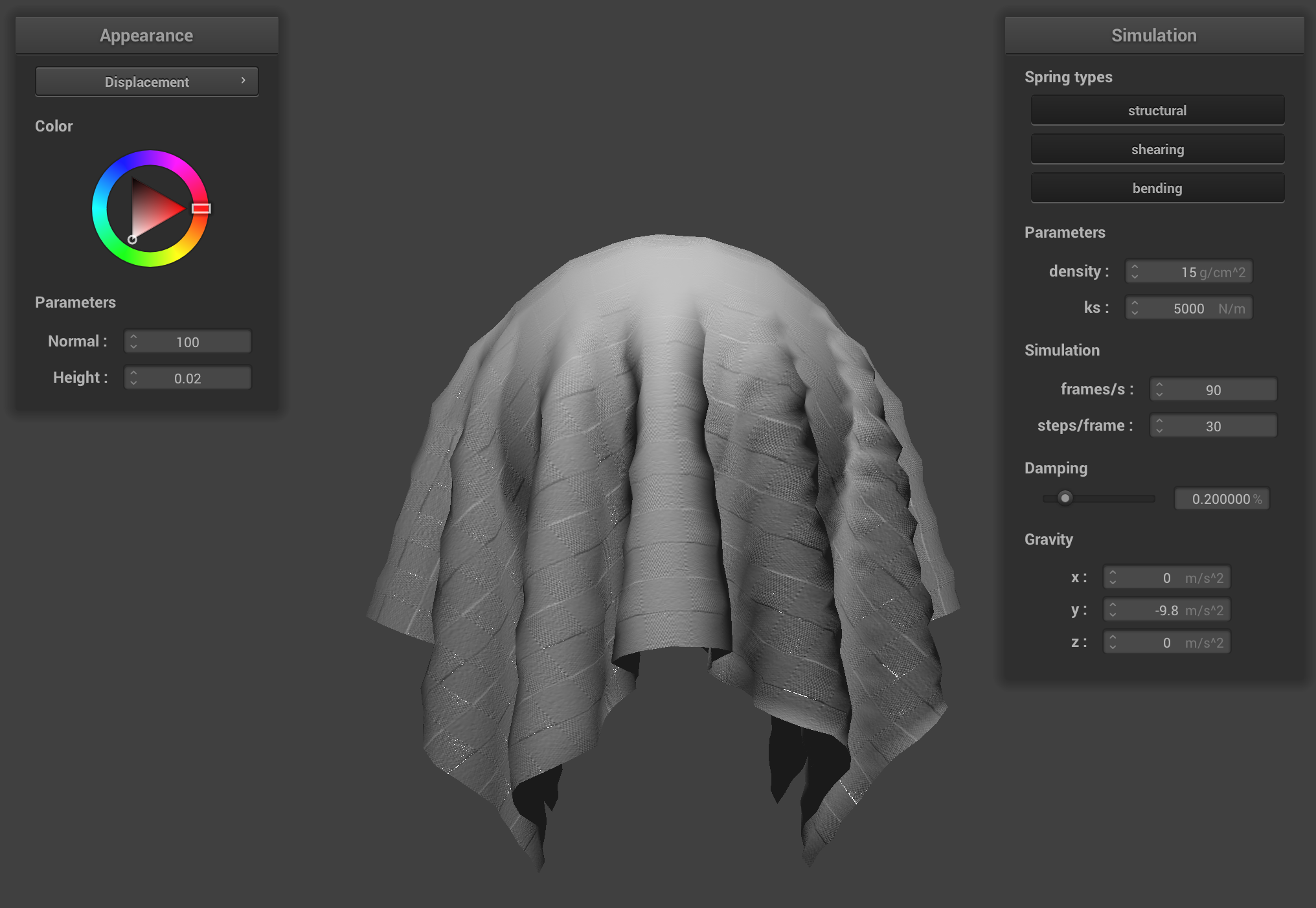
Task: Click the red hue selector handle
Action: pos(201,209)
